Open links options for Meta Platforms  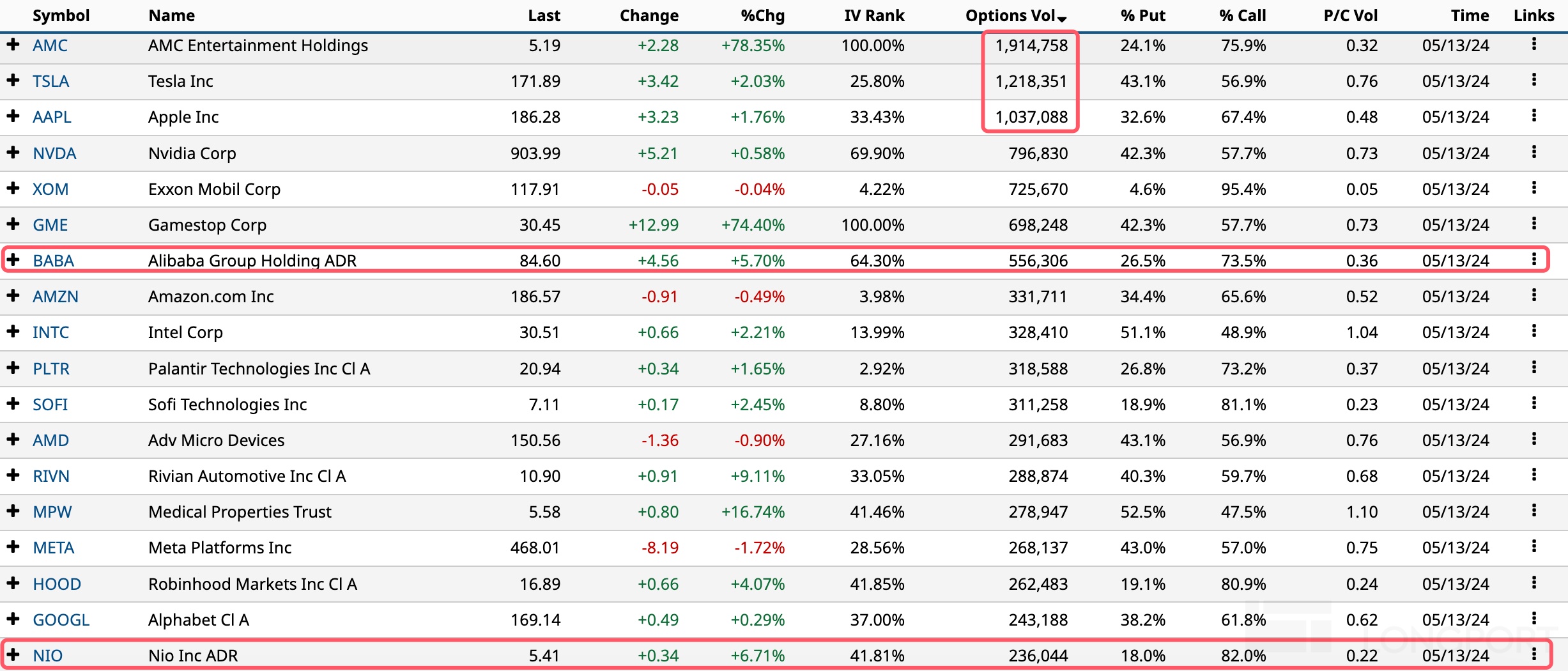point(1533,547)
